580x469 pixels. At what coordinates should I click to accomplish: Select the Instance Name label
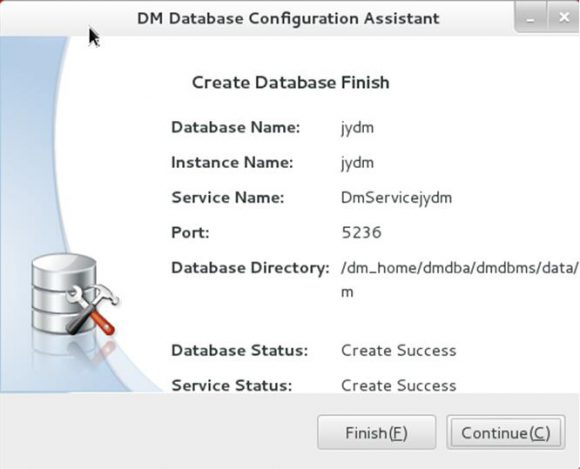click(x=232, y=162)
